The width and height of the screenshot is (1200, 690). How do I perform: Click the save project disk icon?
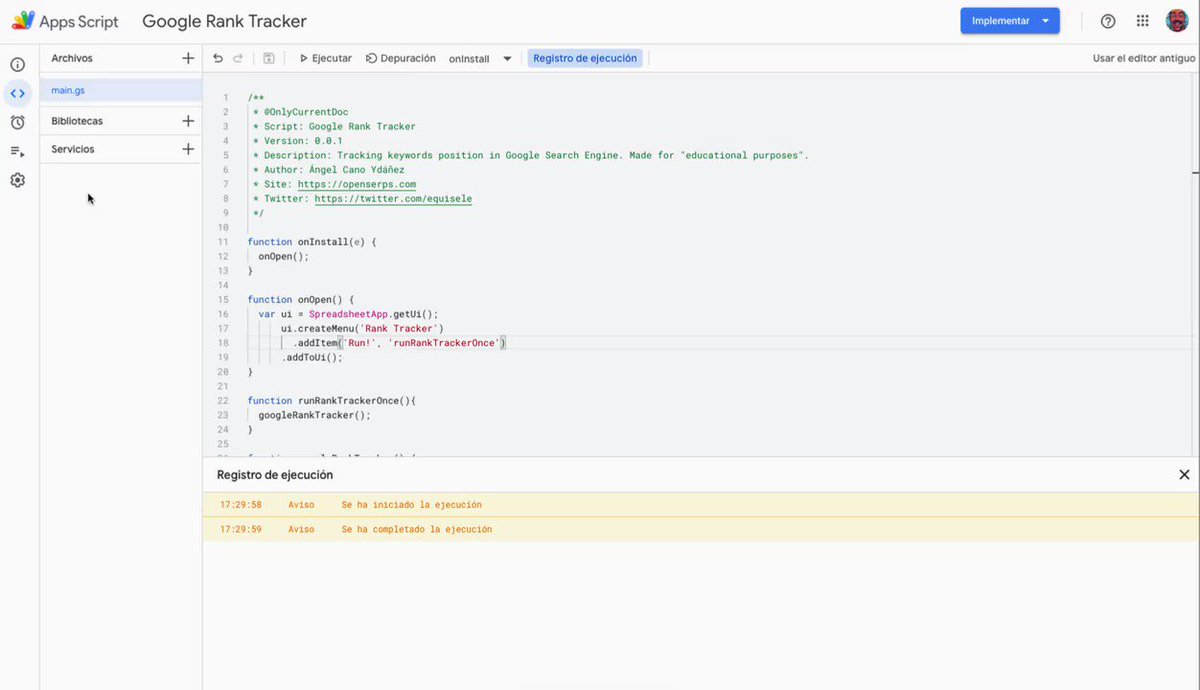(x=269, y=58)
